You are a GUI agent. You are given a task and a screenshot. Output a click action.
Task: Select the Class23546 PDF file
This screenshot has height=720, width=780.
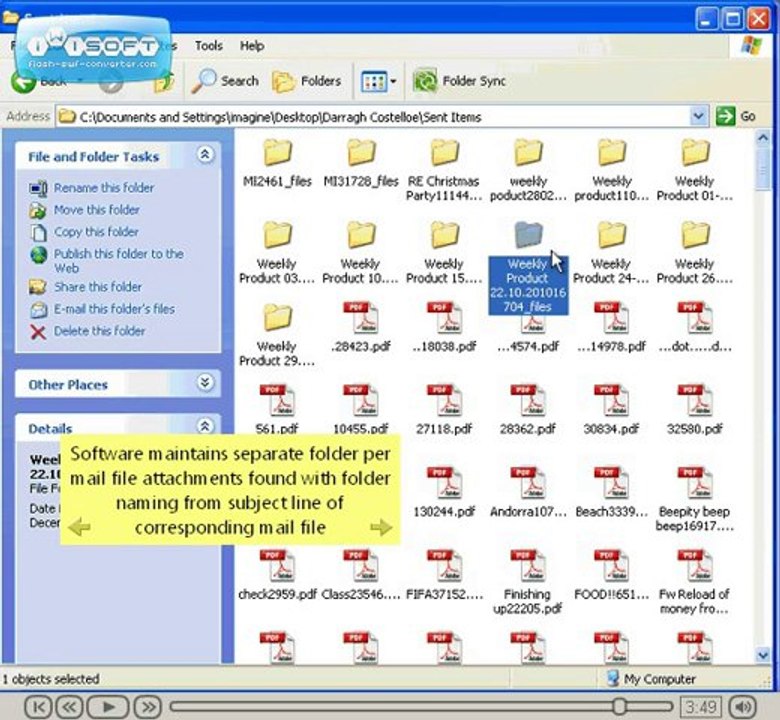tap(361, 575)
